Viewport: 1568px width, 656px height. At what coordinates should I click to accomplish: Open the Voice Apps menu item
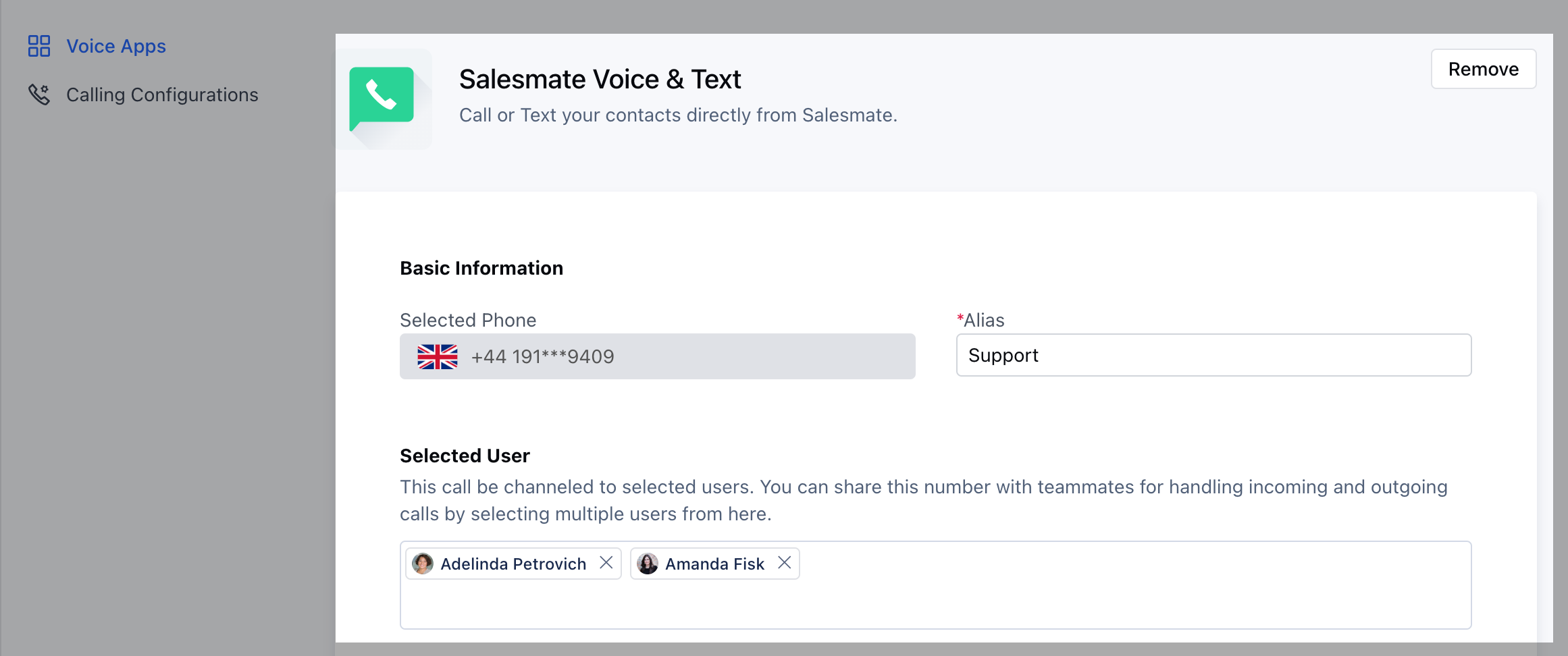[115, 46]
